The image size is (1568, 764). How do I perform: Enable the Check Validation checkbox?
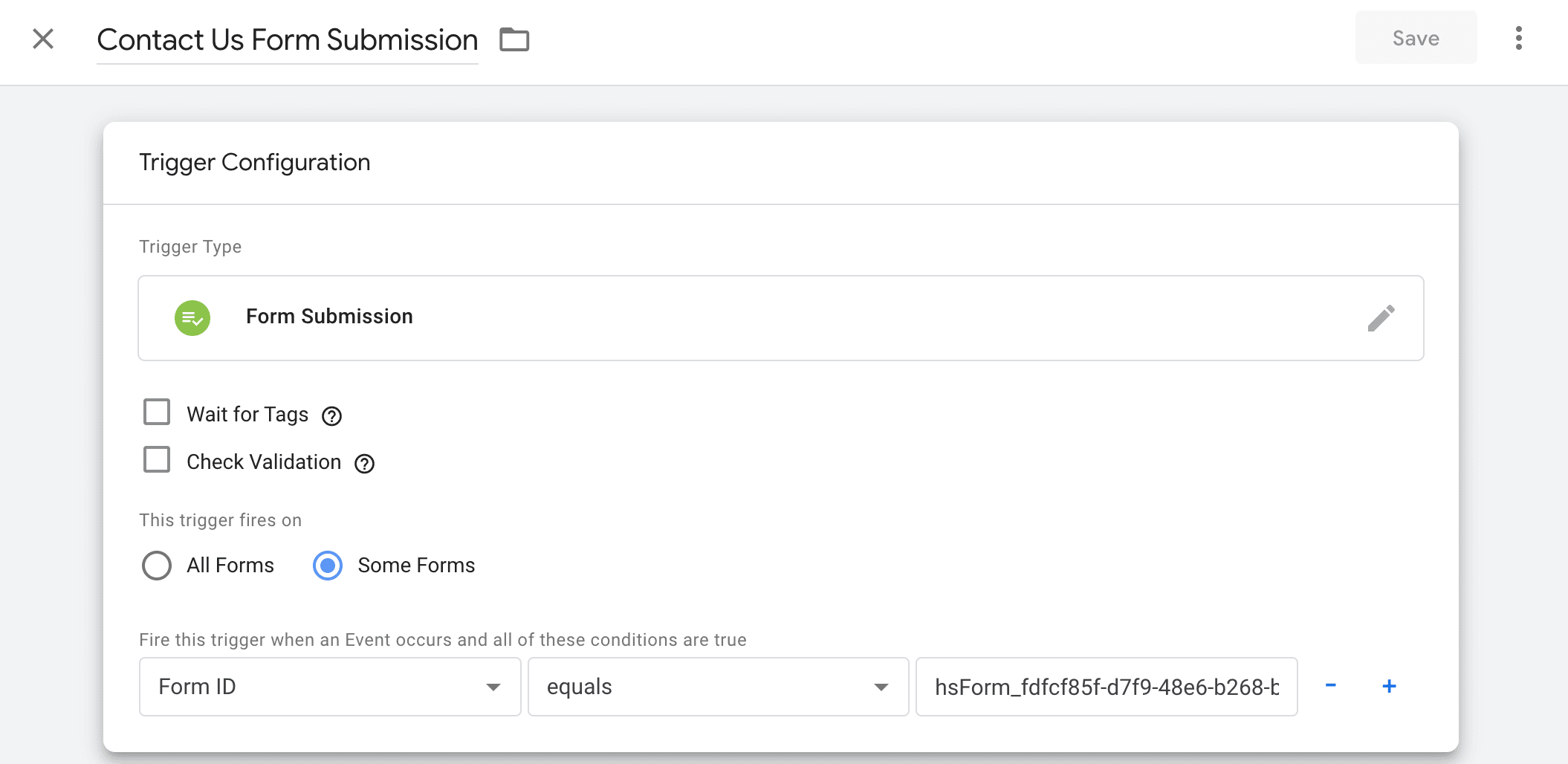[157, 459]
